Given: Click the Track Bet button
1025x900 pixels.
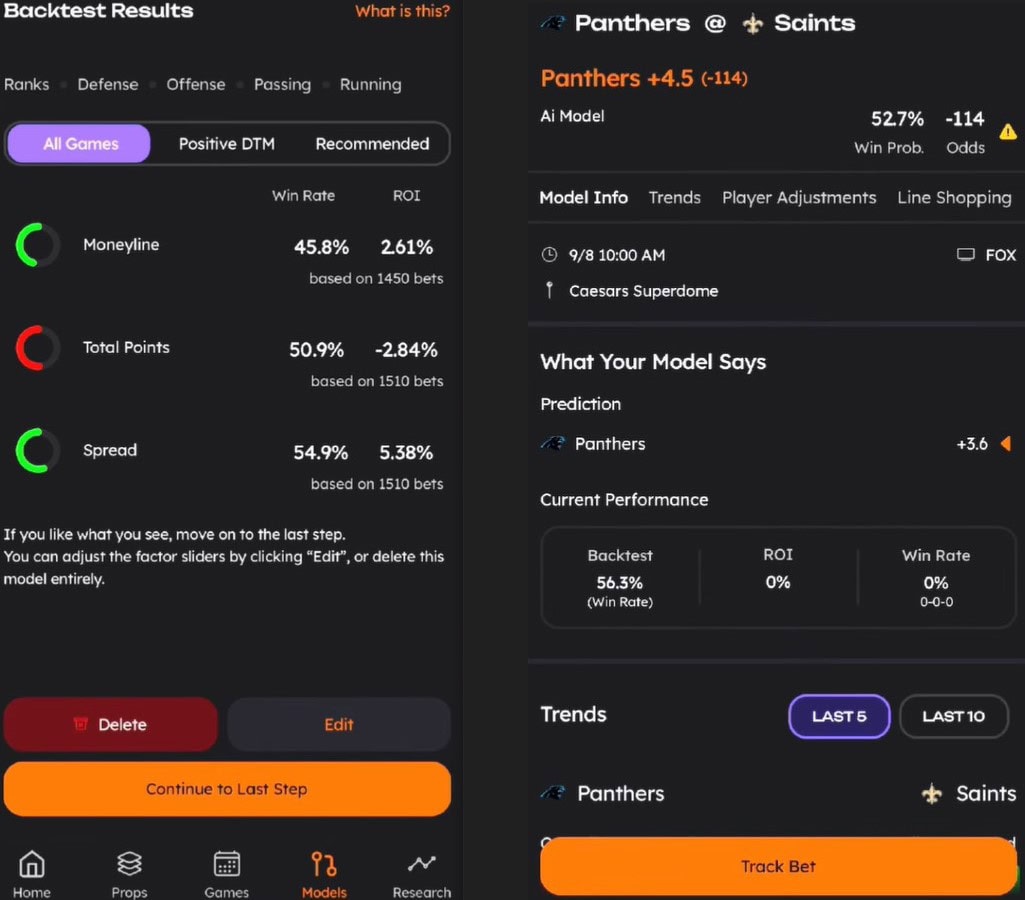Looking at the screenshot, I should click(x=779, y=867).
